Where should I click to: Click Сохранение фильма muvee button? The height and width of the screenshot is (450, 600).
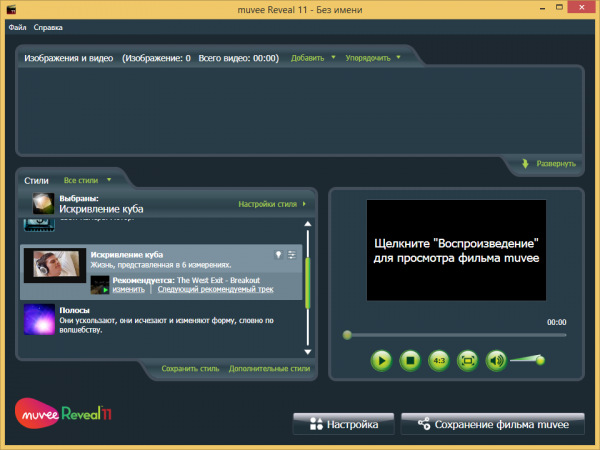493,424
